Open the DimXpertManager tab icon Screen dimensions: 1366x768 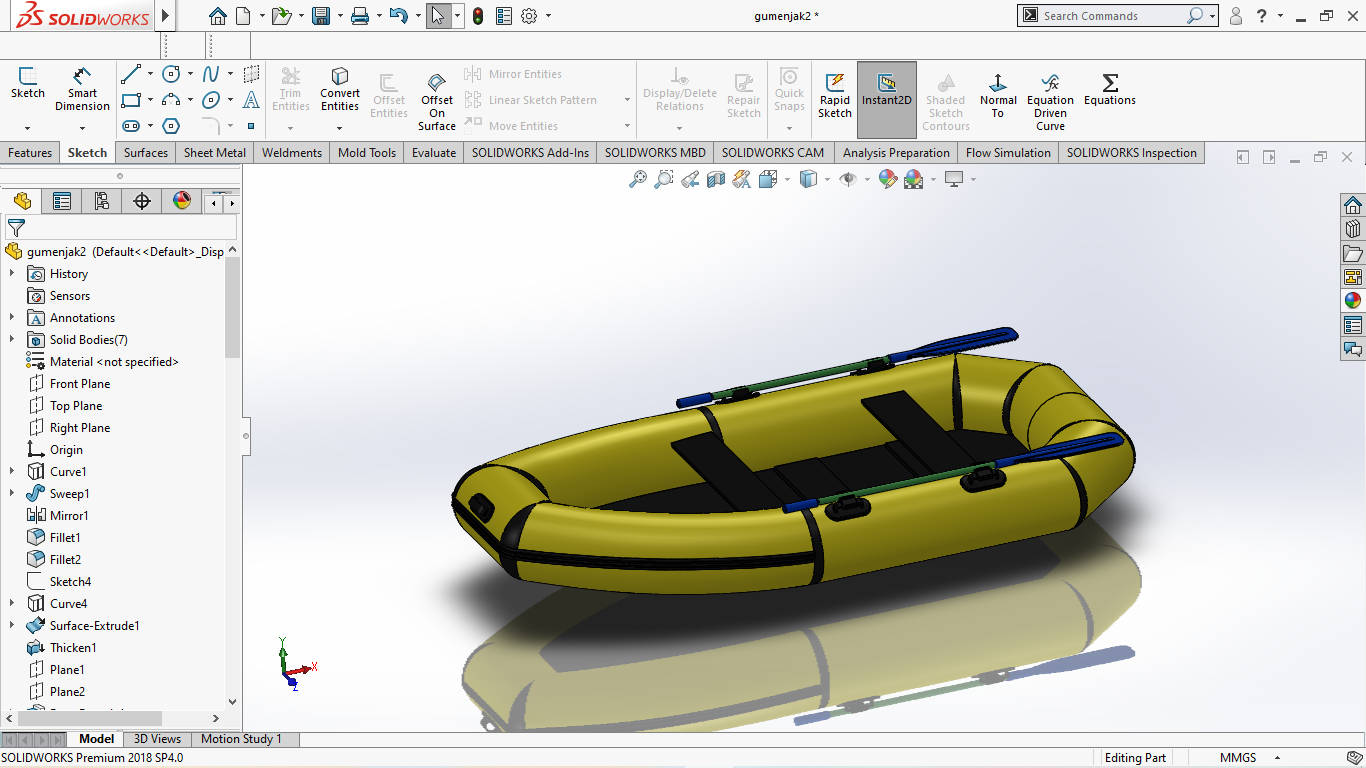142,201
